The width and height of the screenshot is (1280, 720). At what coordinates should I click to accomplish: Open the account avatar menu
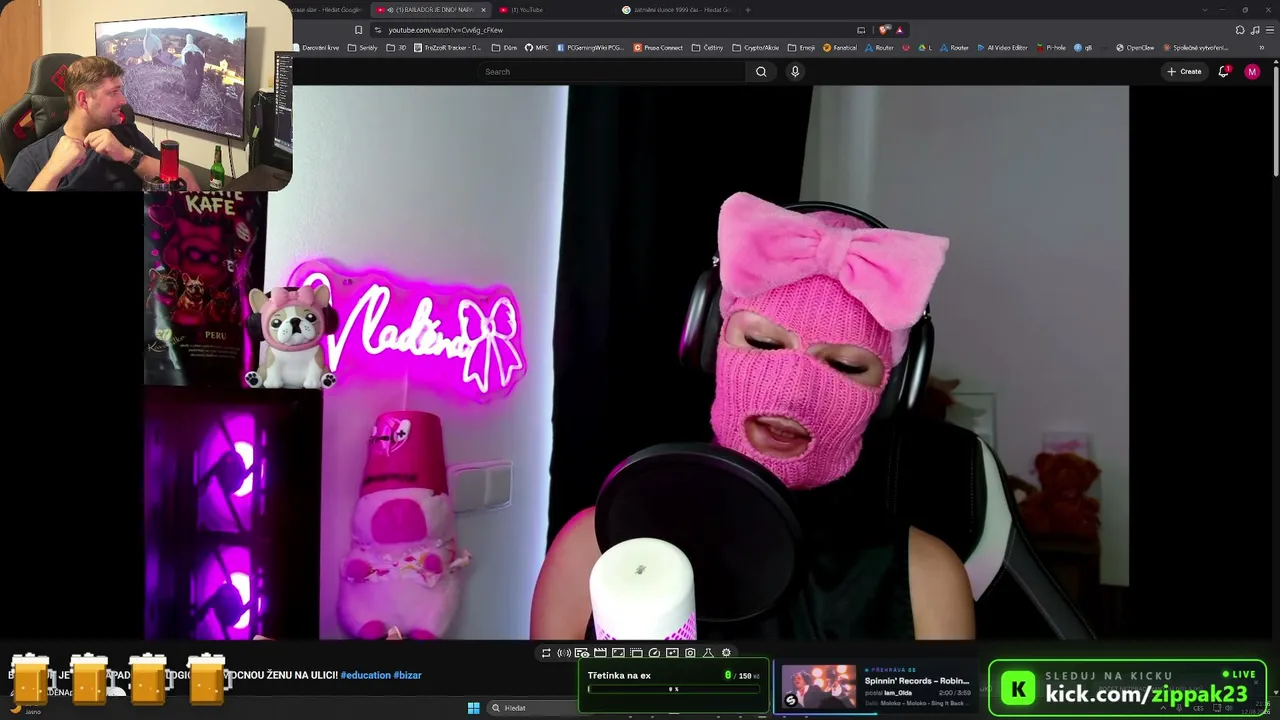tap(1252, 72)
